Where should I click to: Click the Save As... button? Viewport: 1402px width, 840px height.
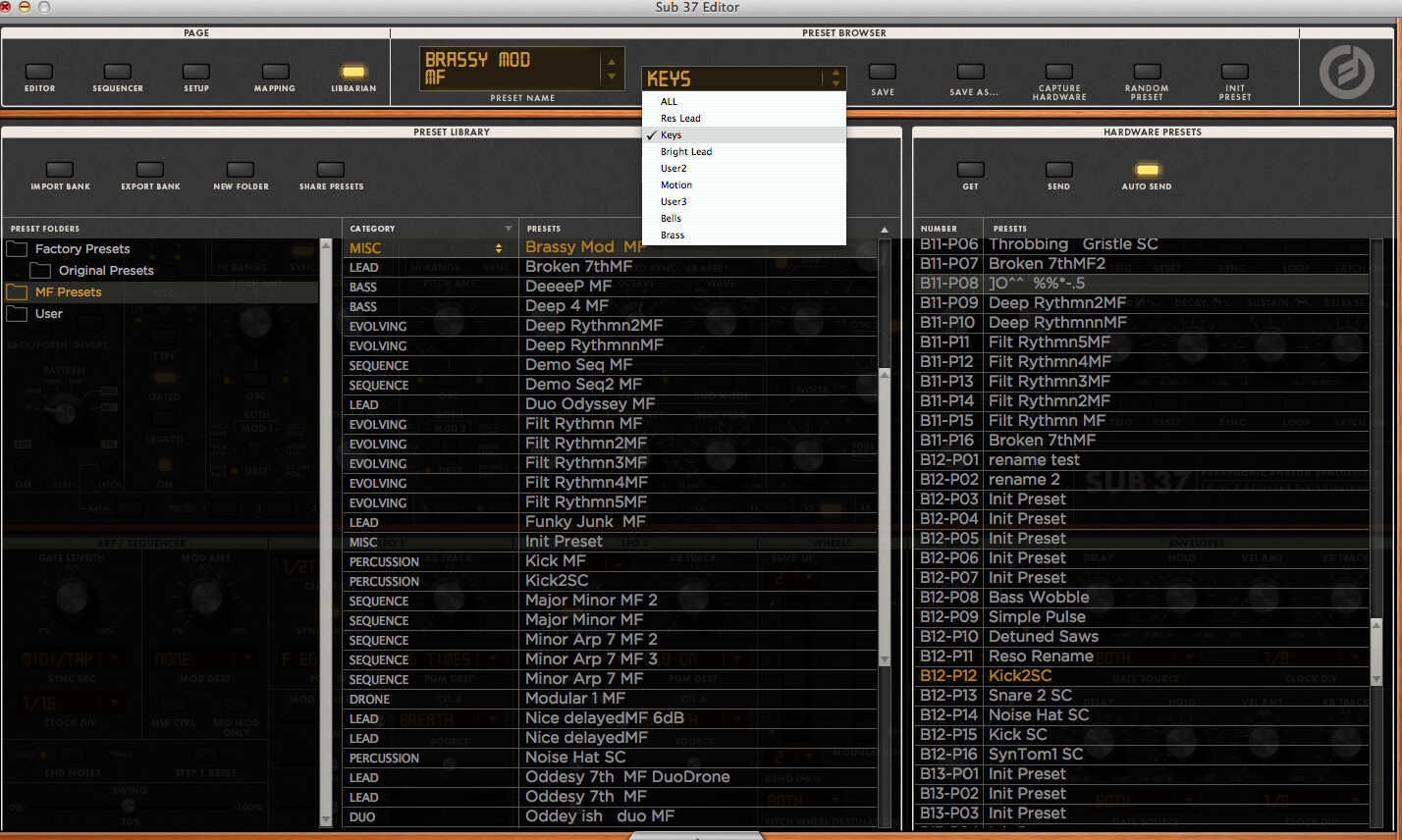pos(971,72)
